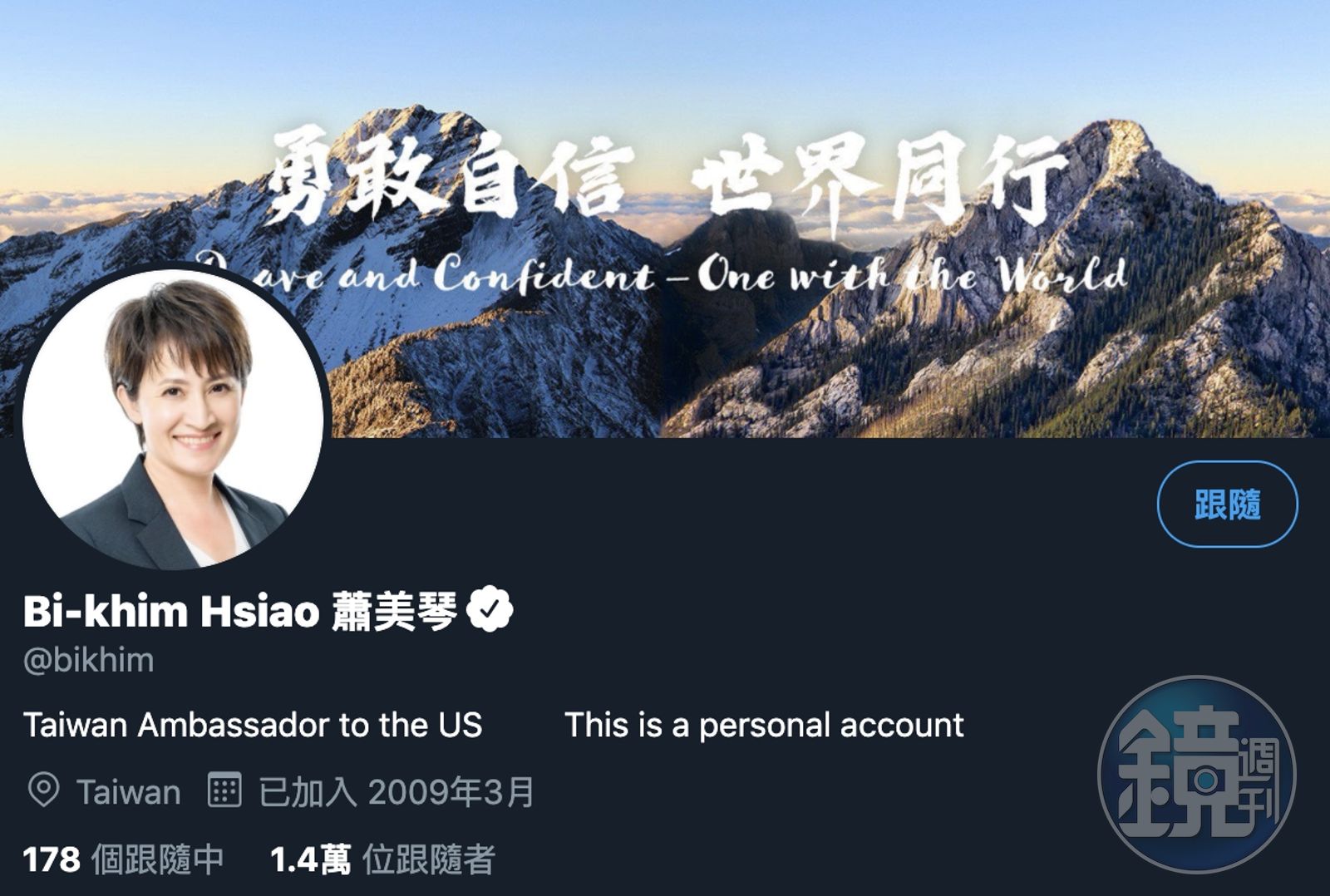Click the mountain header banner image
The image size is (1330, 896).
665,219
